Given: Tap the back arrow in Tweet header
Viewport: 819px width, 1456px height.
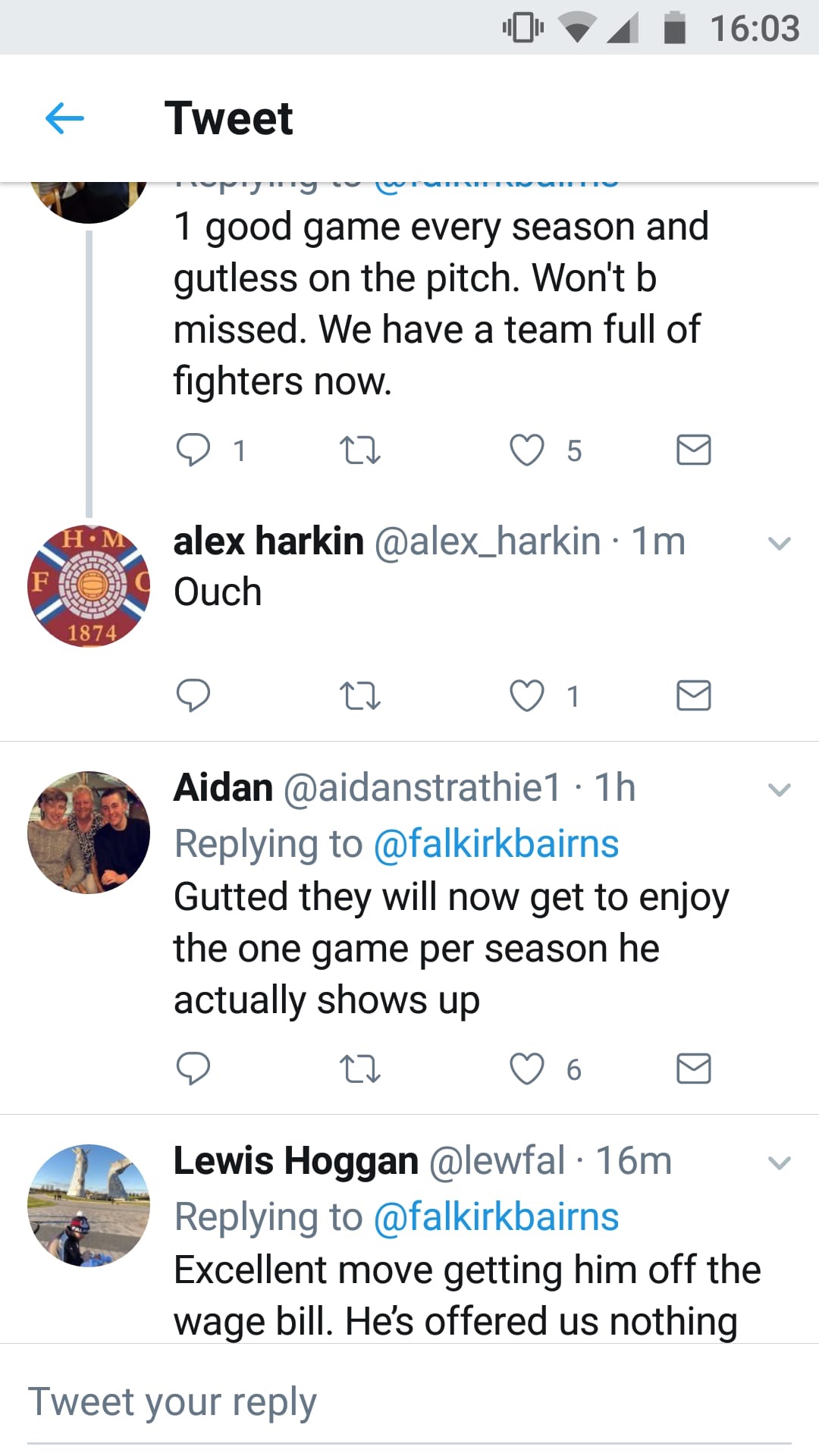Looking at the screenshot, I should (64, 118).
